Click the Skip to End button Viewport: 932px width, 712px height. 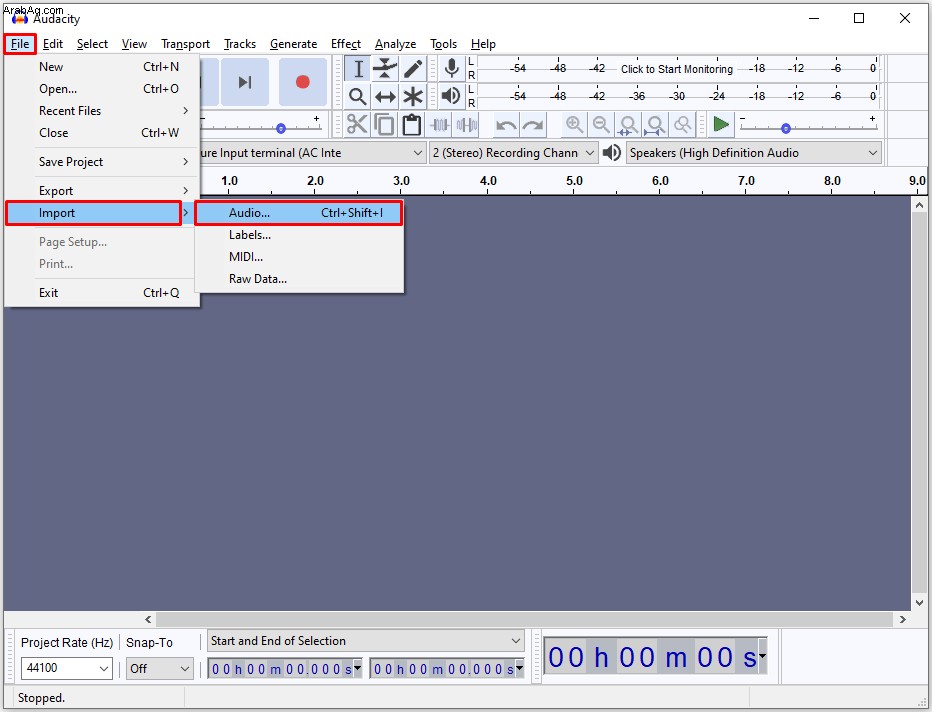245,82
